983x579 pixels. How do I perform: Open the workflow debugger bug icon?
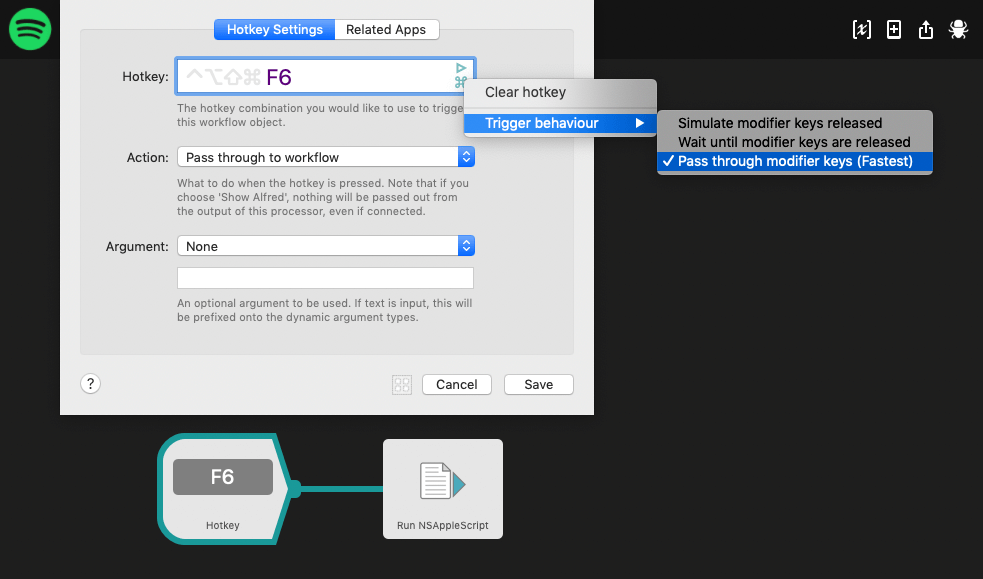pyautogui.click(x=958, y=29)
